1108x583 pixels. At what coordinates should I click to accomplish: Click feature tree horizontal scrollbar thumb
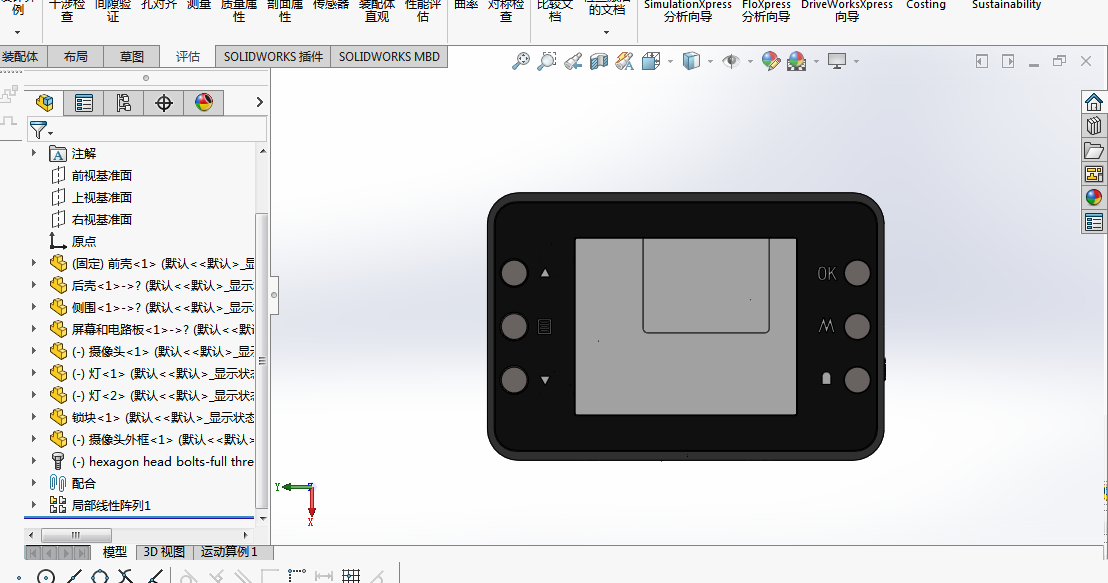click(76, 535)
